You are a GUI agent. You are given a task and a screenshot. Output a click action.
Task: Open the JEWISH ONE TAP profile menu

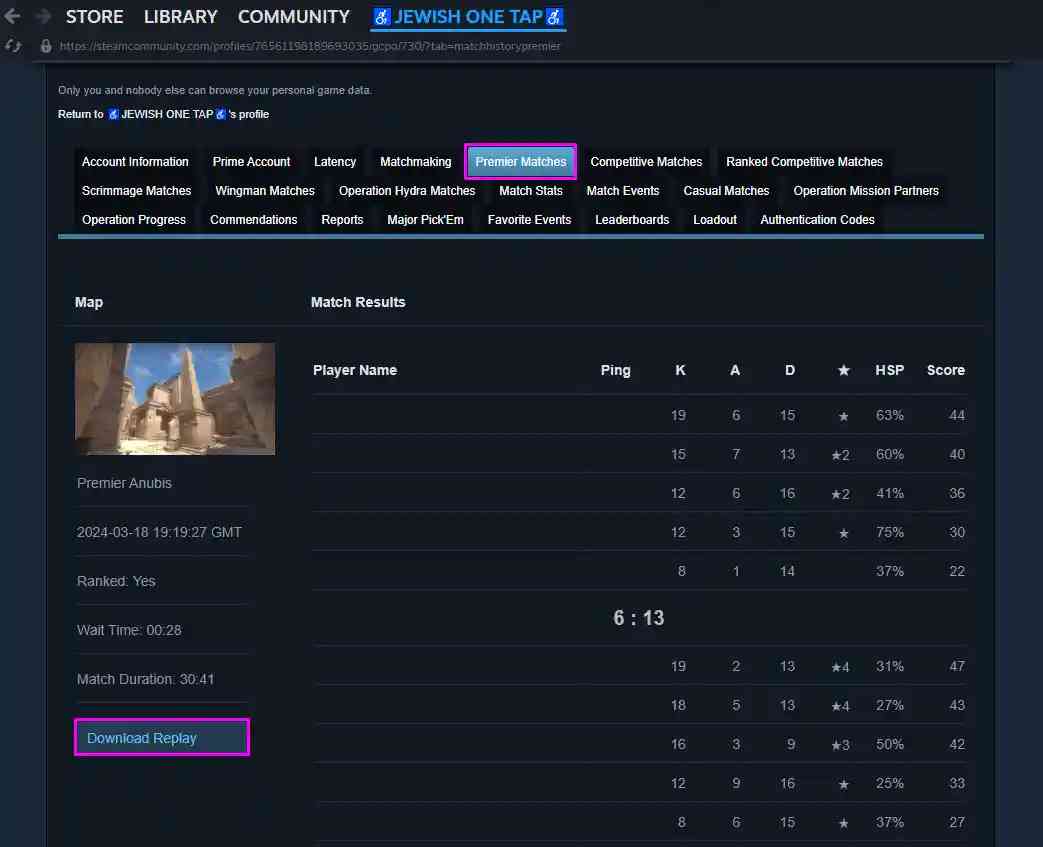(x=468, y=17)
